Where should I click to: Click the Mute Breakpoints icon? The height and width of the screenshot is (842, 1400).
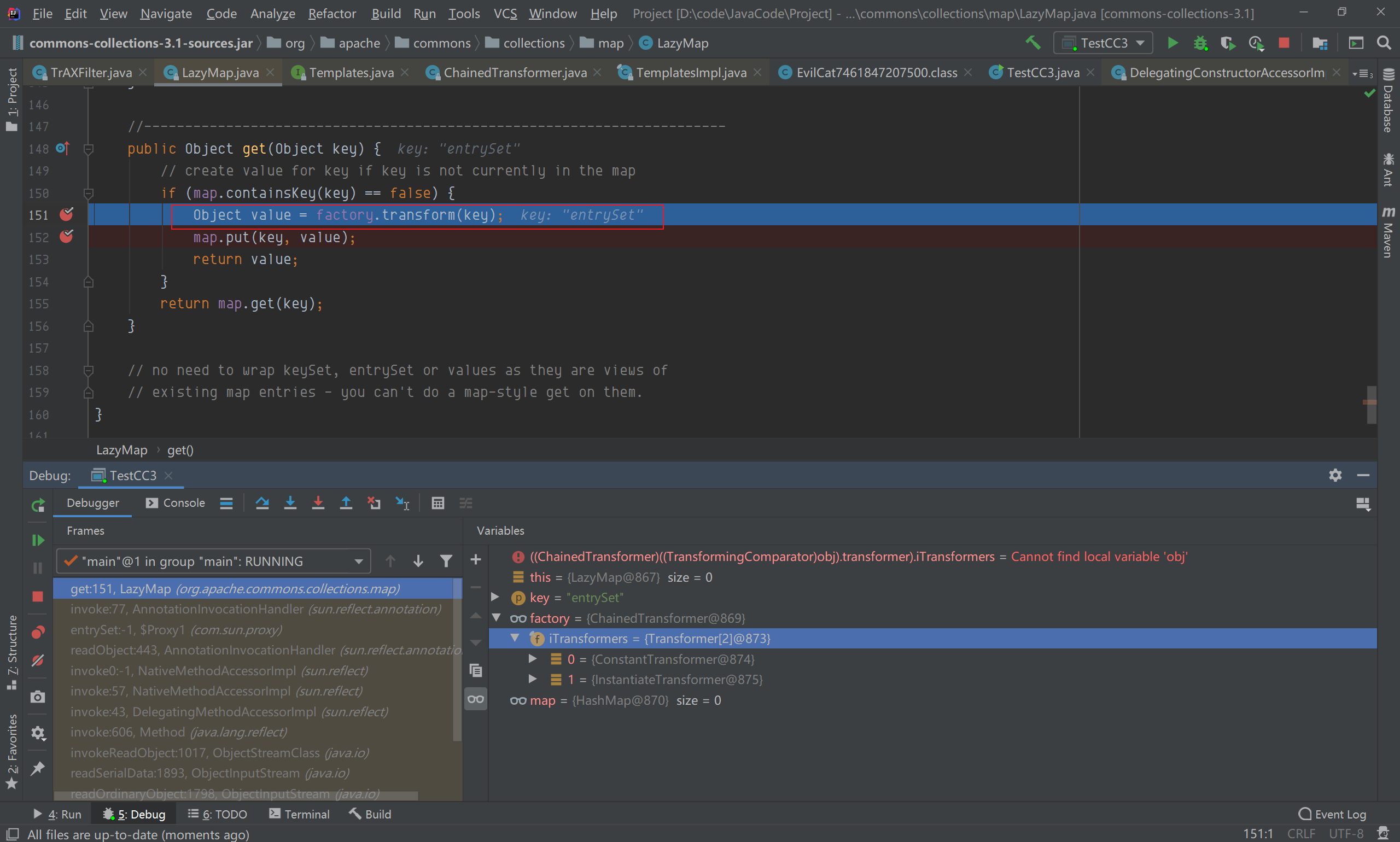tap(38, 660)
